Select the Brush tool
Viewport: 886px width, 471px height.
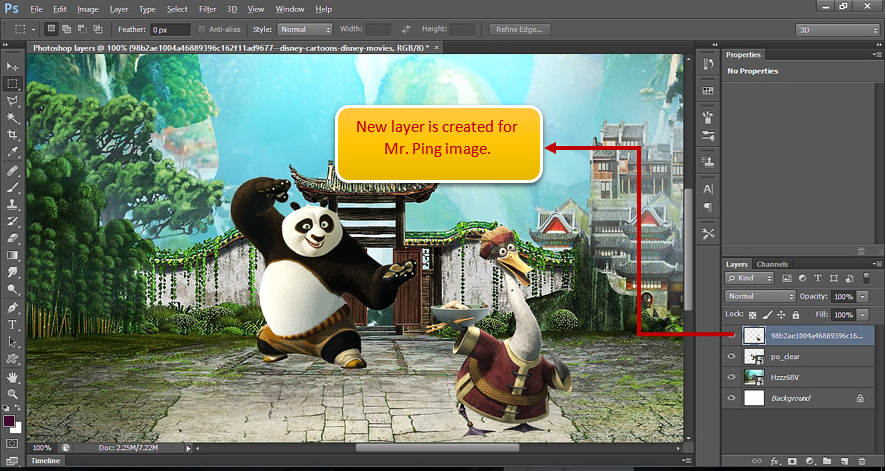click(x=12, y=187)
